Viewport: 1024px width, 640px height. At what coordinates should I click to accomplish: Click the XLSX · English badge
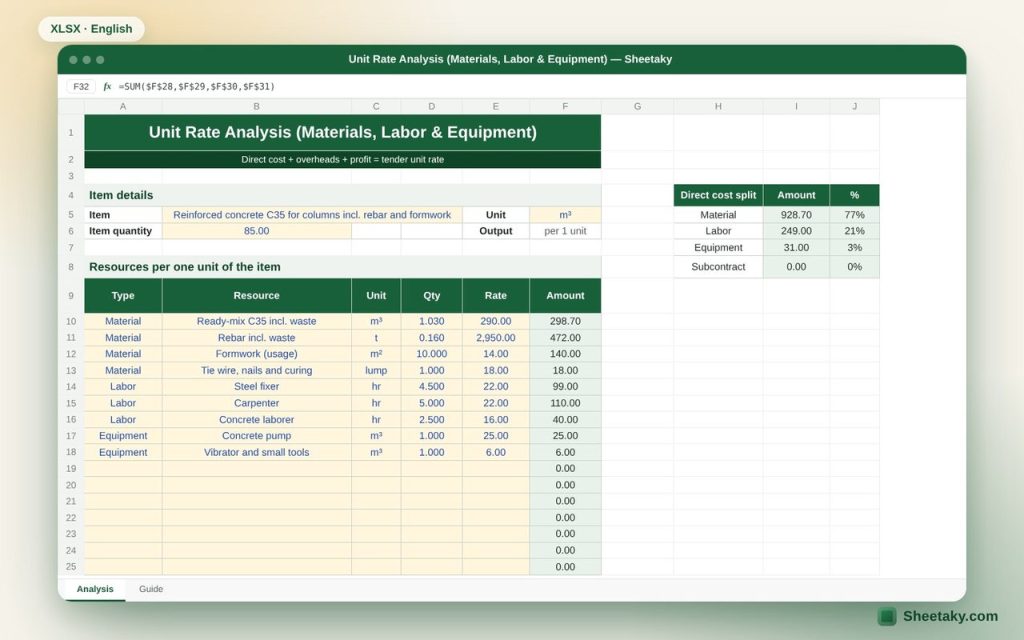click(x=91, y=29)
